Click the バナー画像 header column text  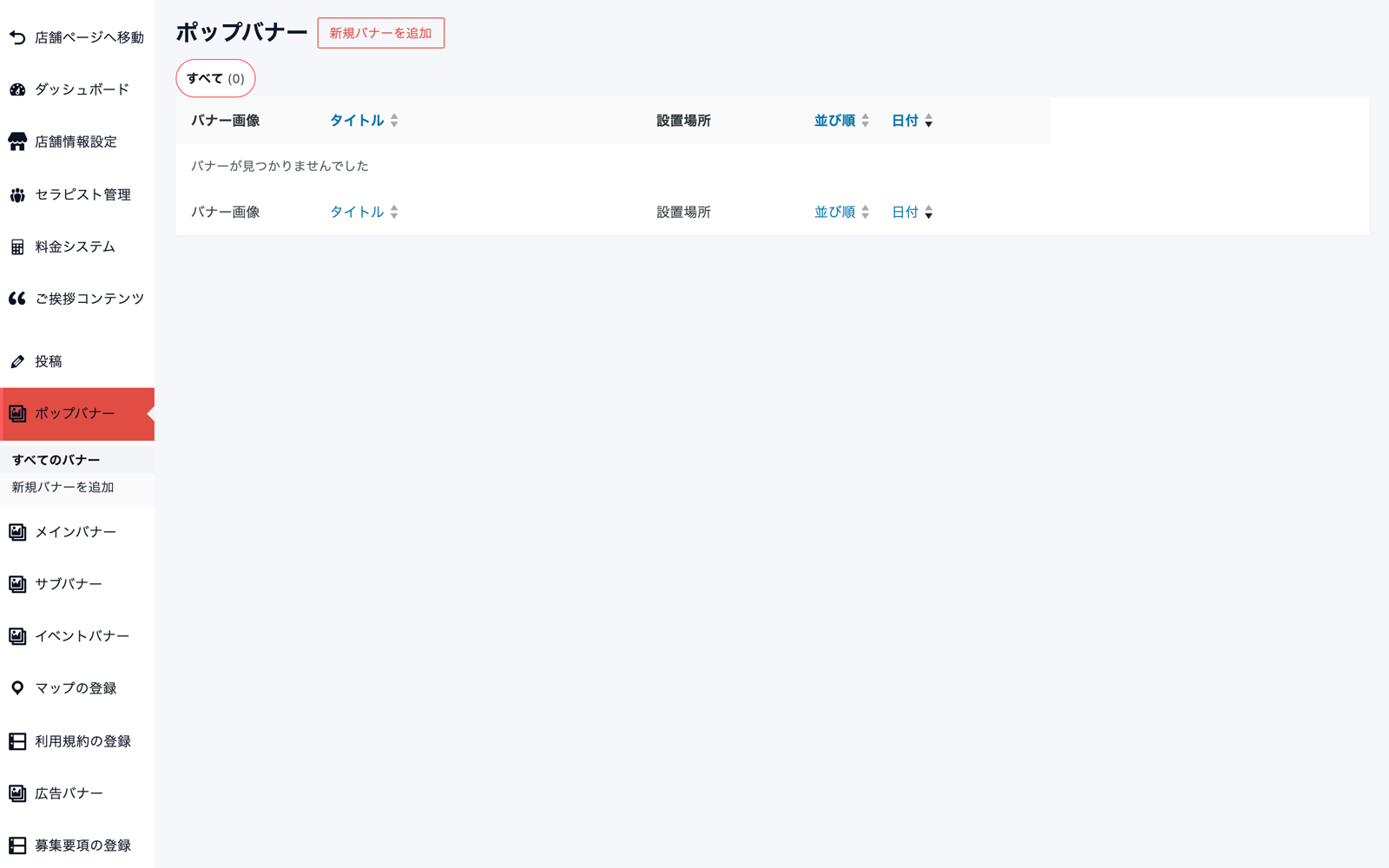(x=226, y=121)
